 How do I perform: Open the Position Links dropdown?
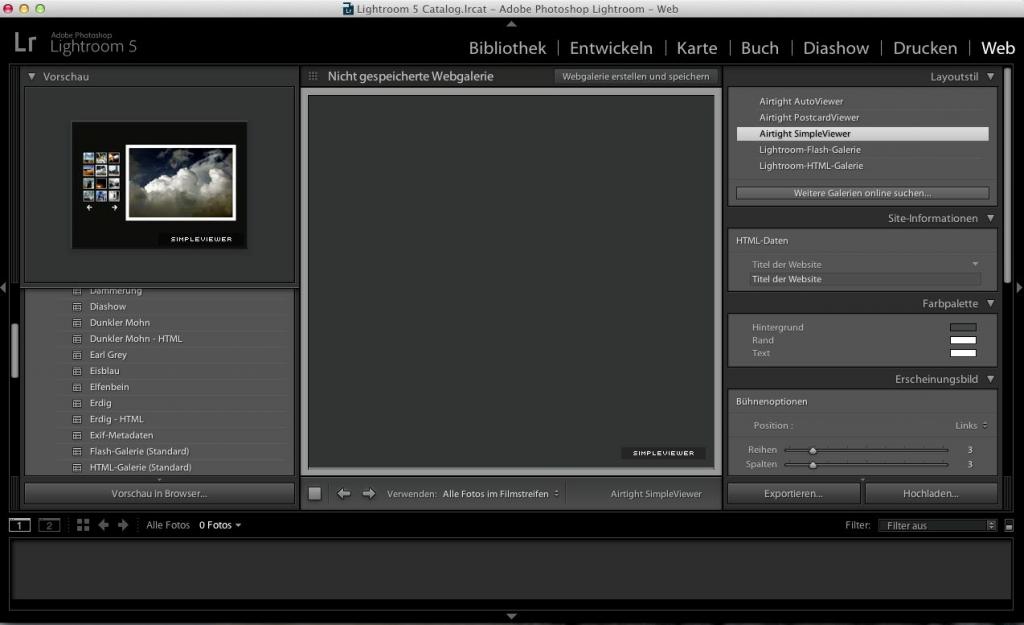971,426
